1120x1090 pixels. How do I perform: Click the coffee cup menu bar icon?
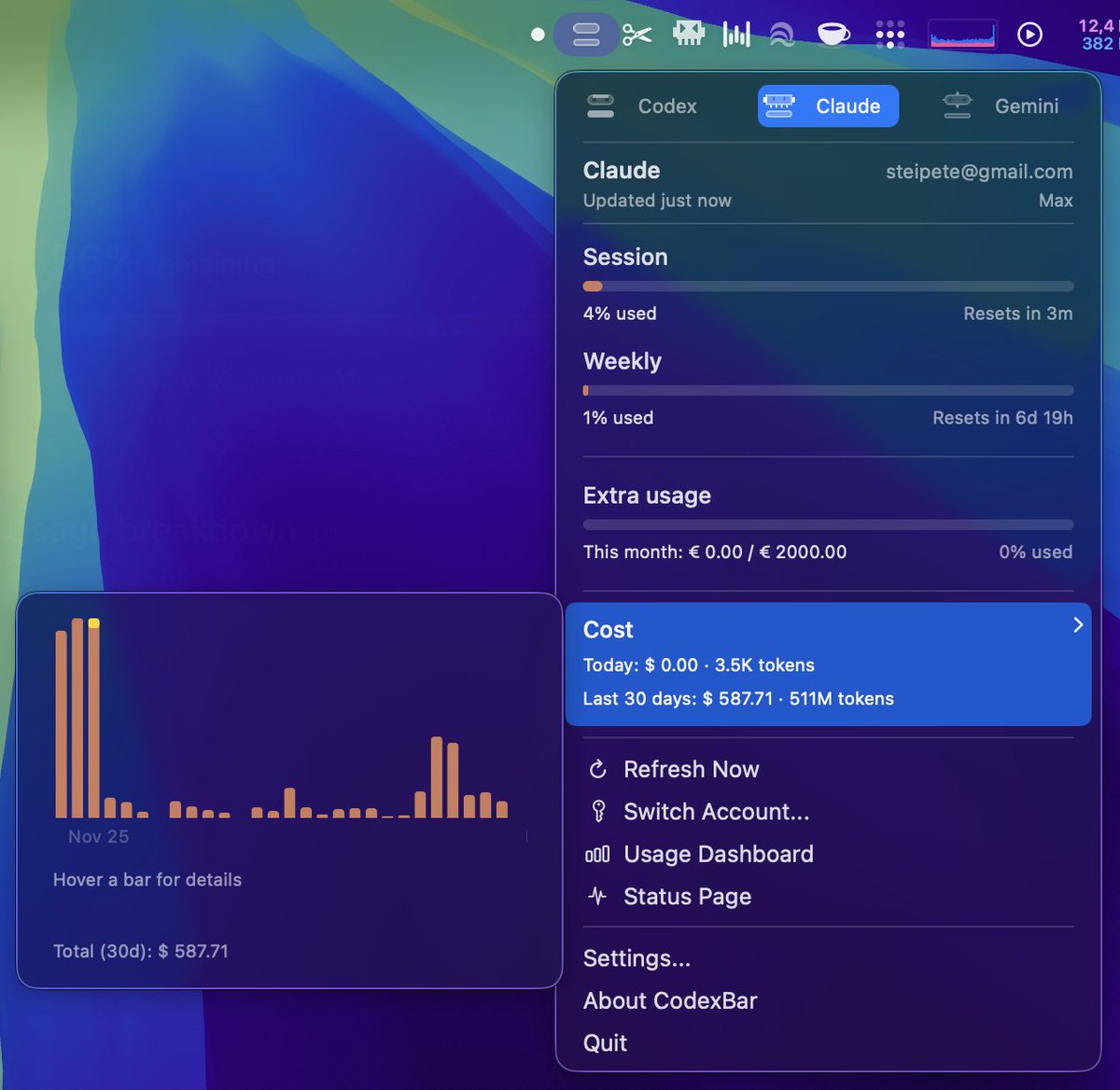[833, 35]
